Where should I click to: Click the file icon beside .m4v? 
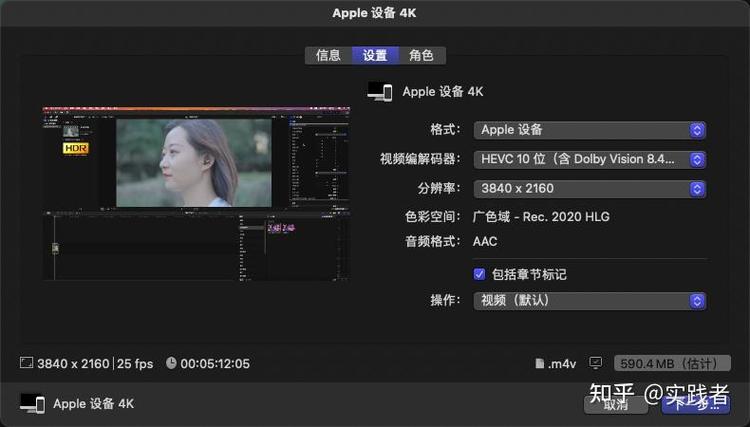click(x=540, y=363)
